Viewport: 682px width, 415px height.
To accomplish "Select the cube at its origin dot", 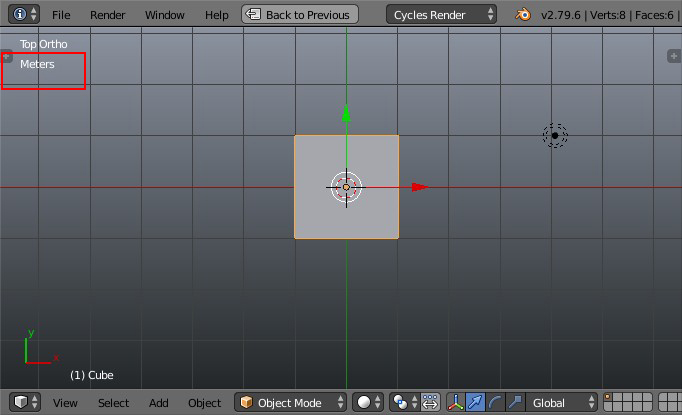I will pyautogui.click(x=346, y=187).
